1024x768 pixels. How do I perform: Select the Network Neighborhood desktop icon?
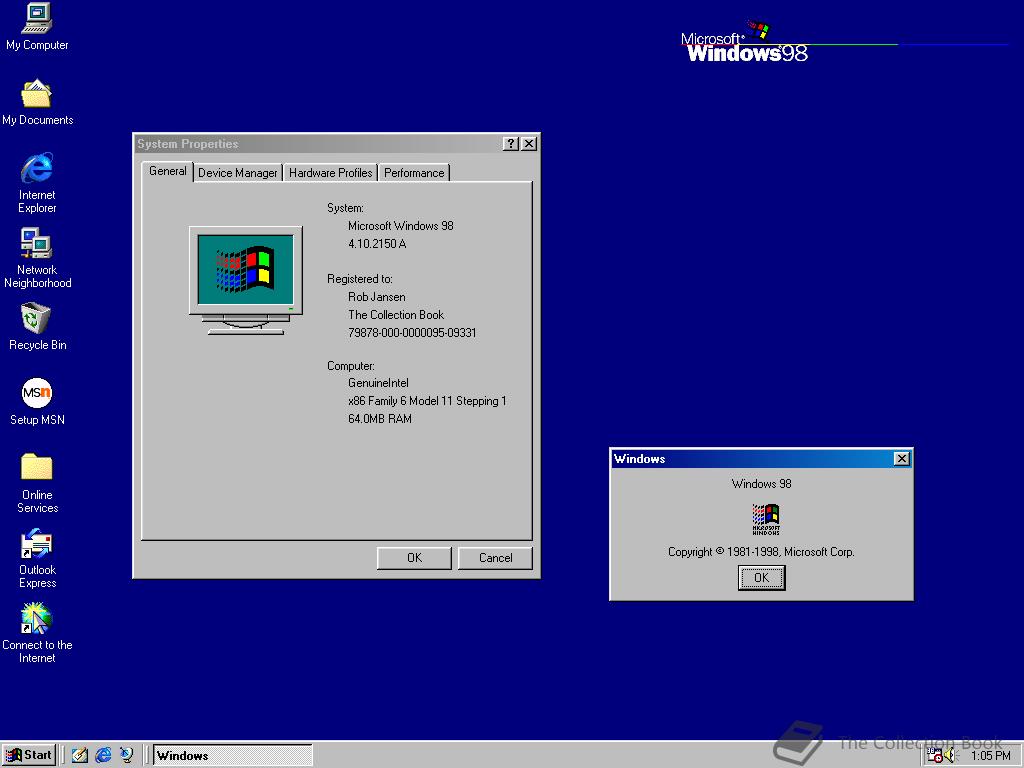(37, 258)
